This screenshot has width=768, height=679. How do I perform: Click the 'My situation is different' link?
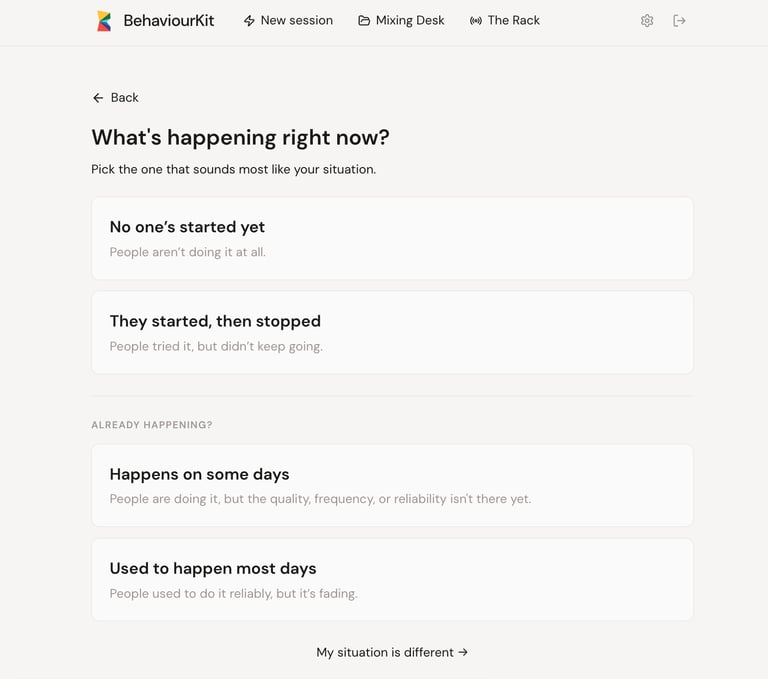(x=385, y=652)
